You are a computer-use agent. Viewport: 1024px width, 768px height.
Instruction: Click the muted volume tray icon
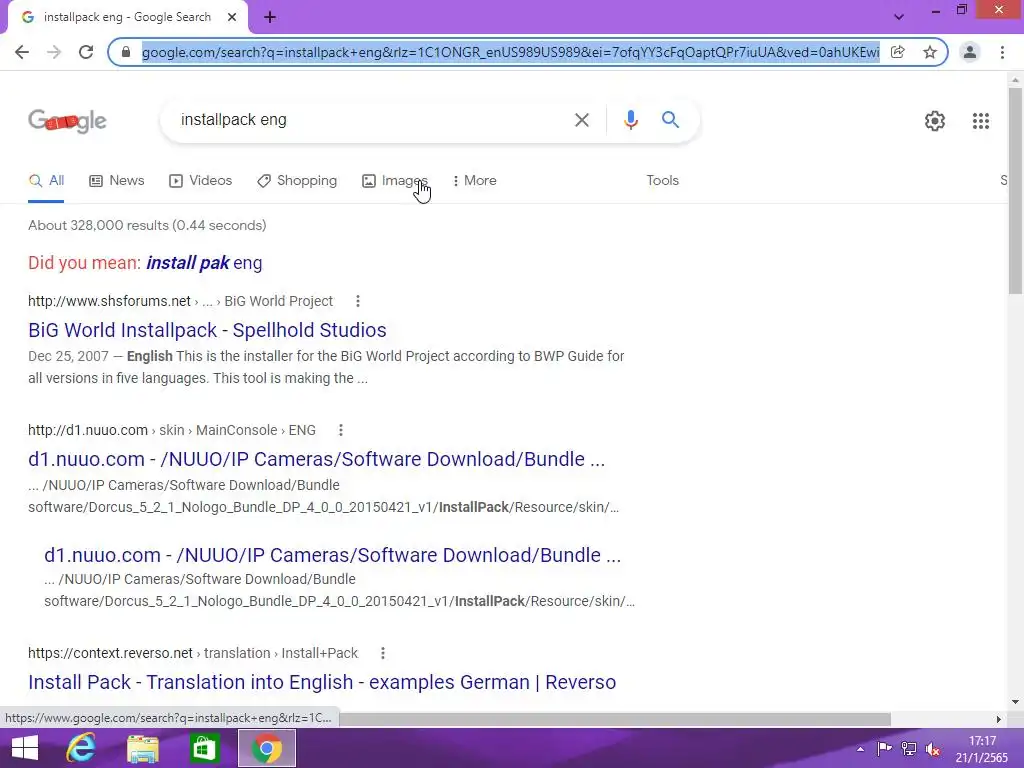(x=933, y=749)
